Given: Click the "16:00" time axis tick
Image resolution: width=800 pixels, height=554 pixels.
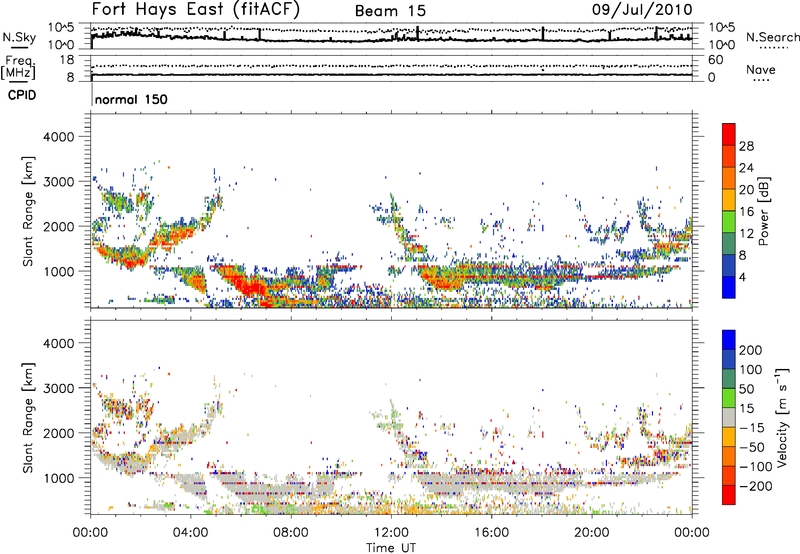Looking at the screenshot, I should pyautogui.click(x=491, y=533).
